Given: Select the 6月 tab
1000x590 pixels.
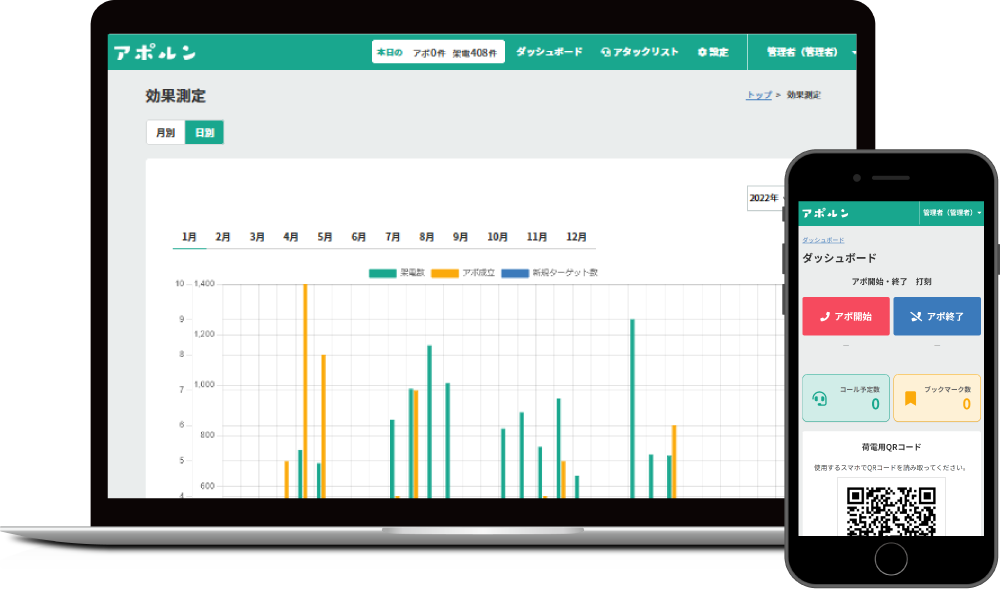Looking at the screenshot, I should point(358,237).
